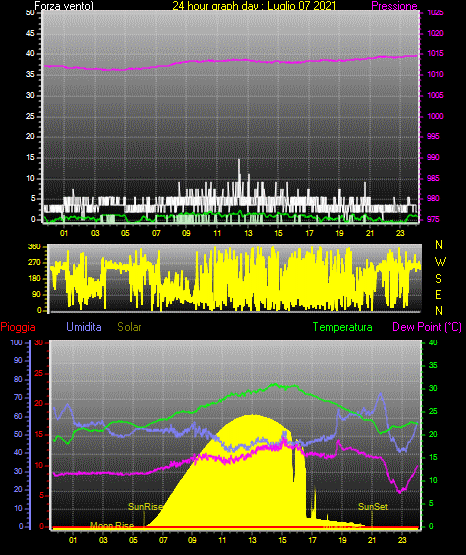Click the 100 humidity axis value
This screenshot has height=555, width=466.
16,342
